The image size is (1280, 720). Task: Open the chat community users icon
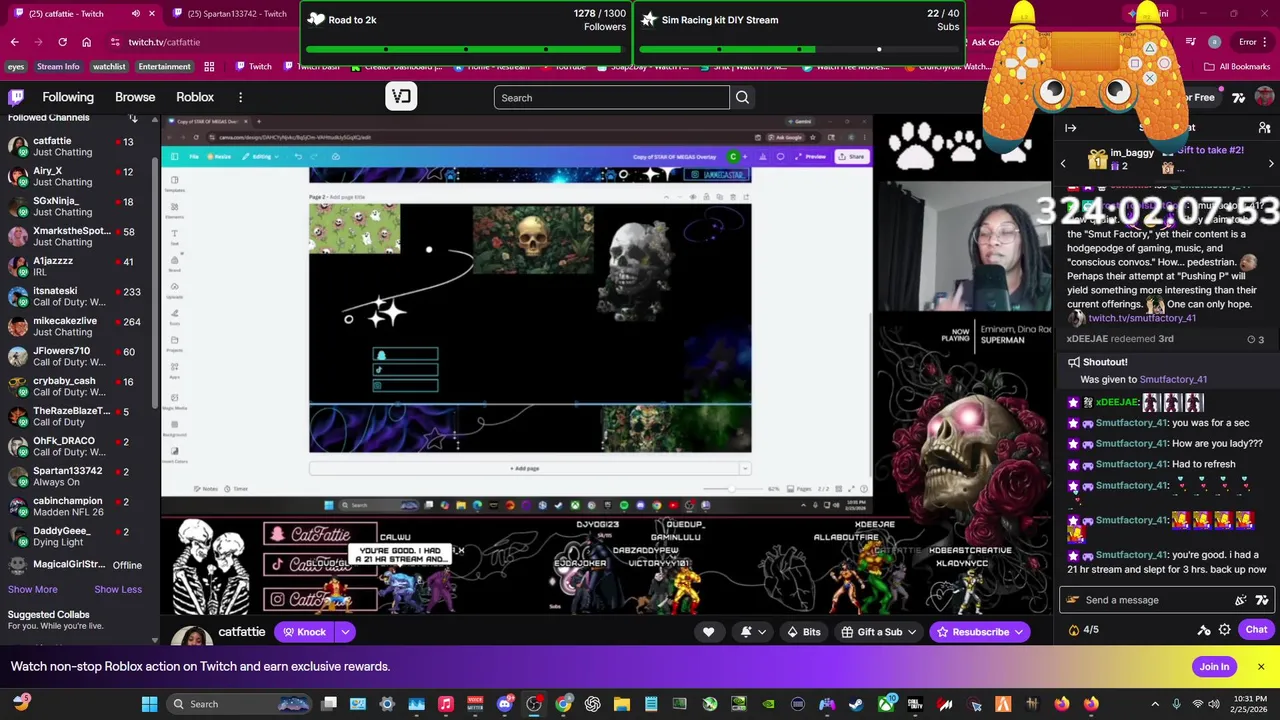[1264, 128]
